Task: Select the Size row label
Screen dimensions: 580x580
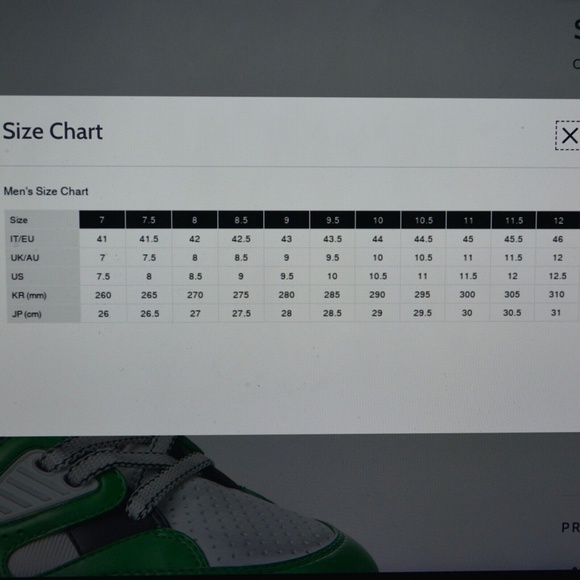Action: [18, 220]
